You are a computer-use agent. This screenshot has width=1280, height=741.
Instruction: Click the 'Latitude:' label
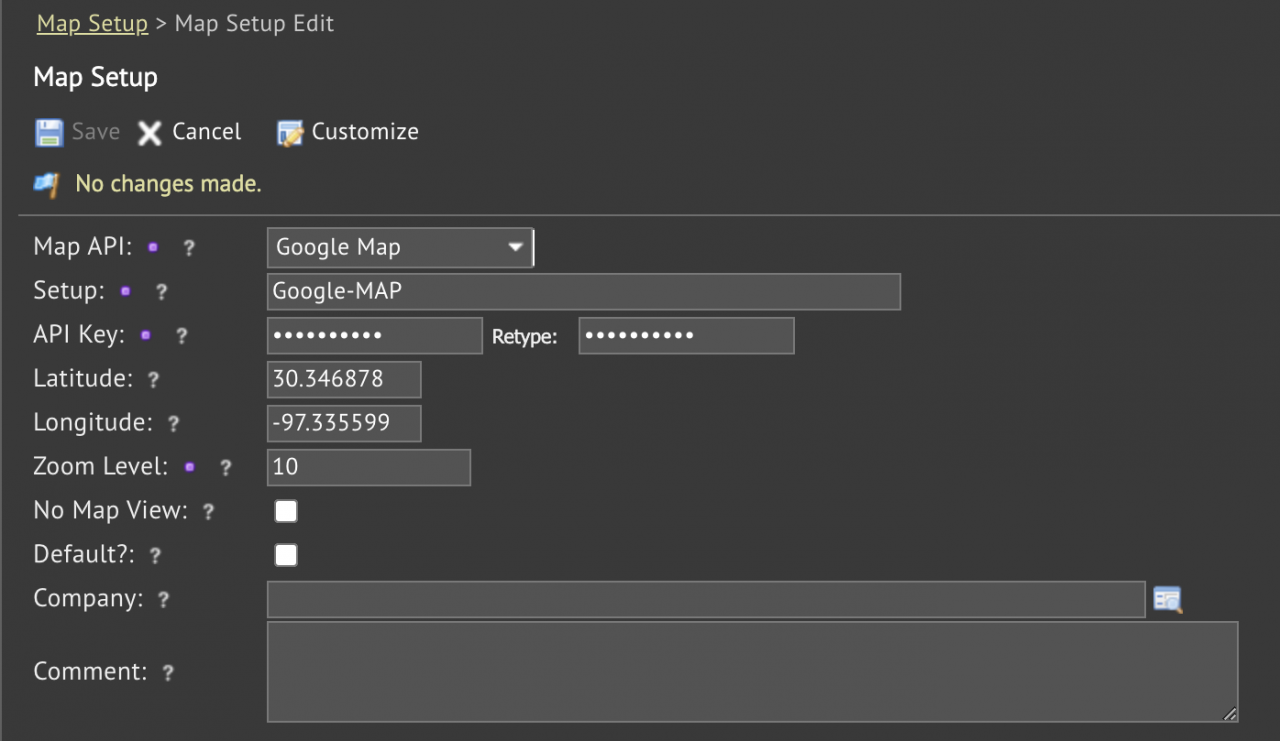tap(83, 379)
